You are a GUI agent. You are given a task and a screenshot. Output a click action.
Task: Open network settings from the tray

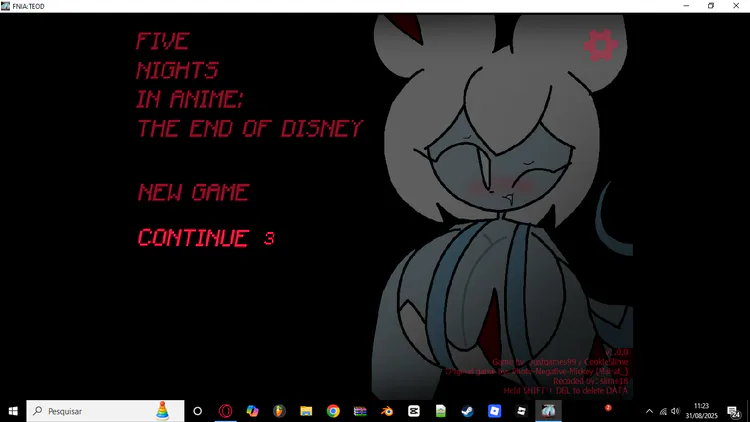663,411
